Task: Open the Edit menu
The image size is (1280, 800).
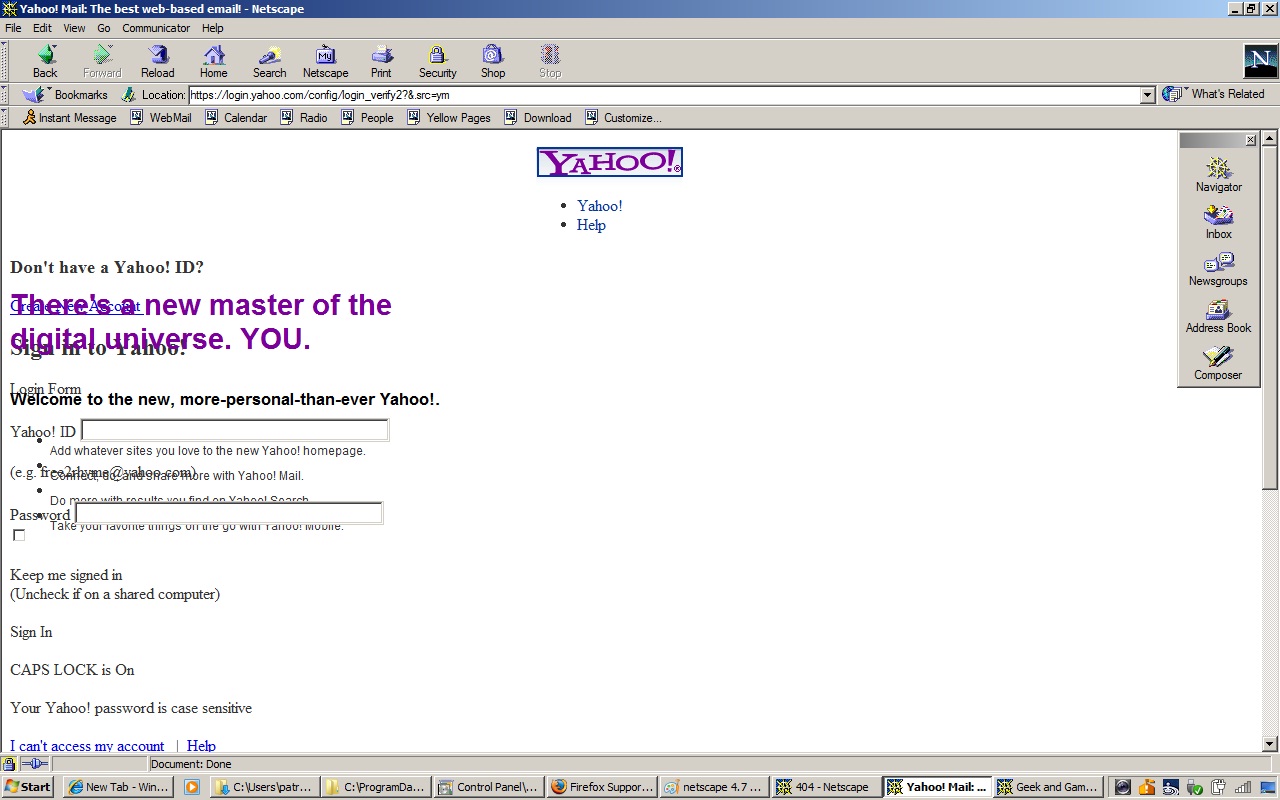Action: 42,28
